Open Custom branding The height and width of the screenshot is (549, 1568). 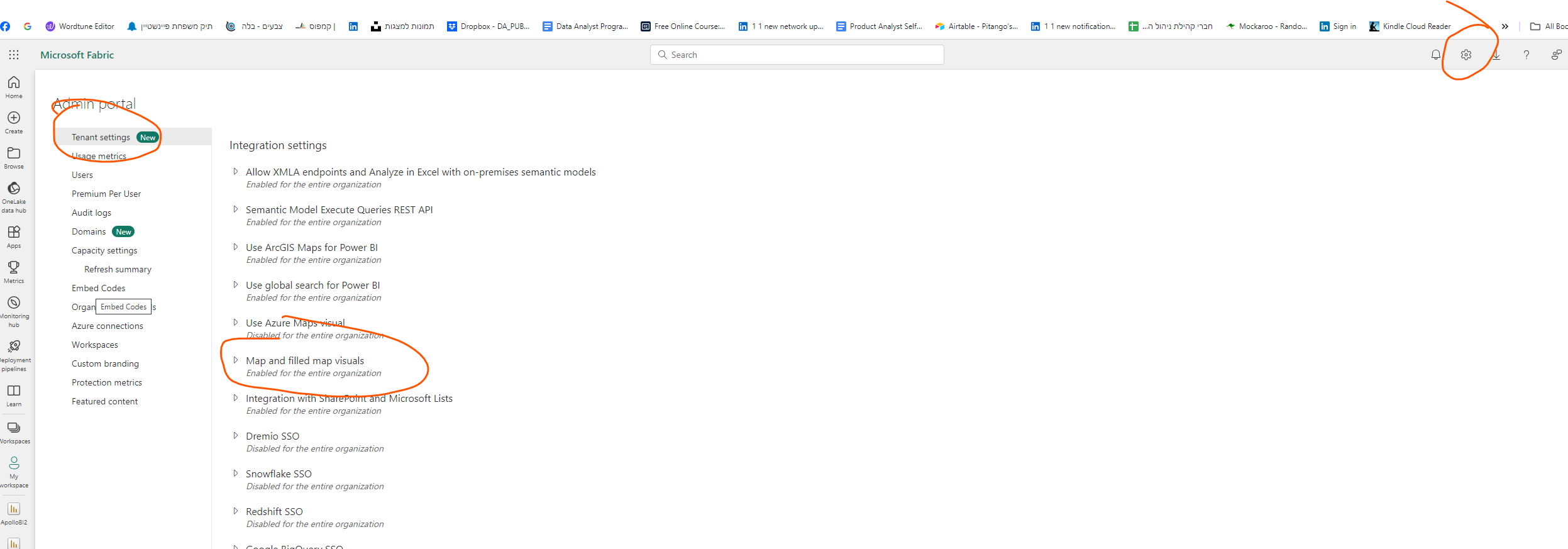[105, 363]
